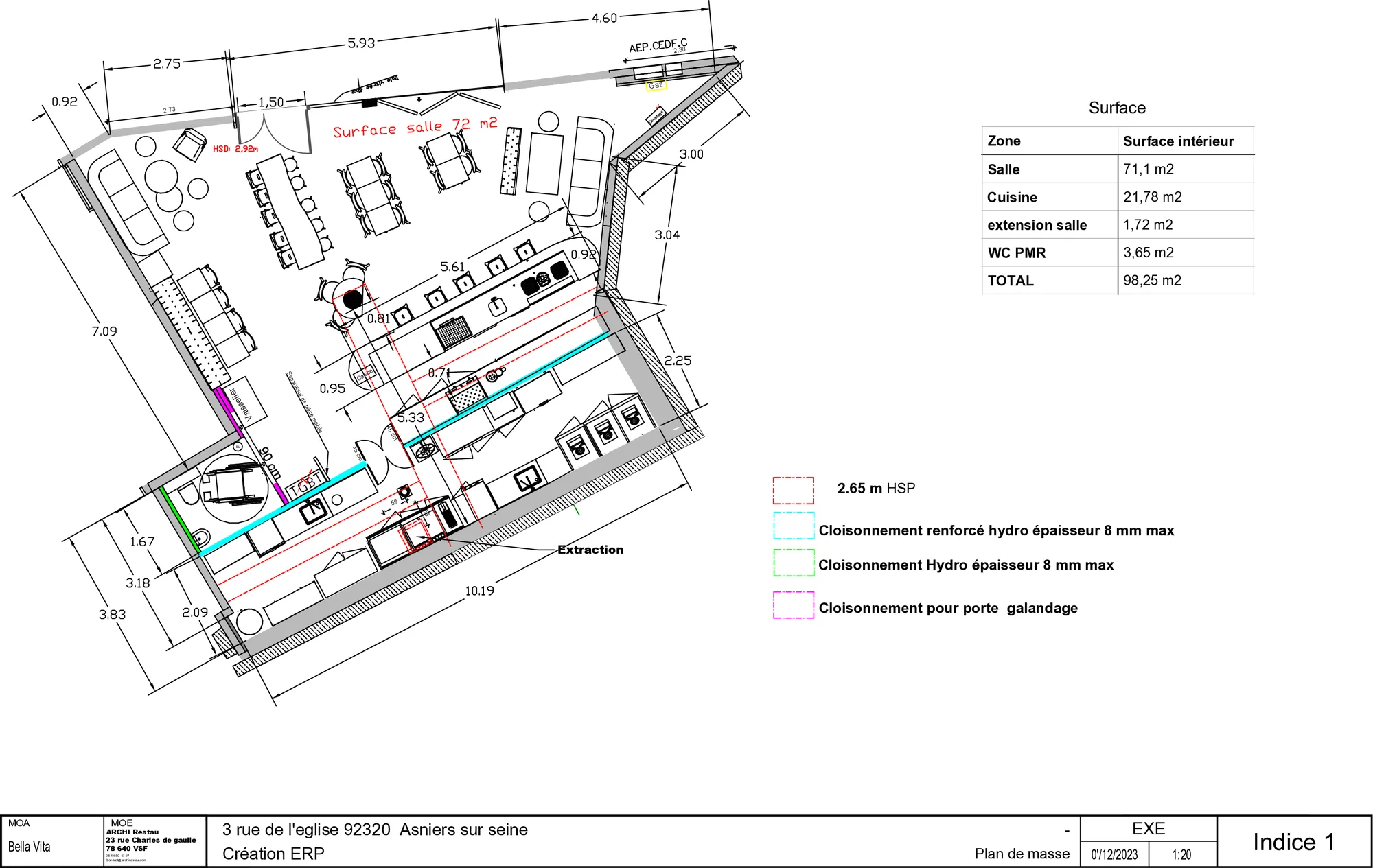This screenshot has width=1373, height=868.
Task: Click the magenta galandage door legend box
Action: (x=793, y=605)
